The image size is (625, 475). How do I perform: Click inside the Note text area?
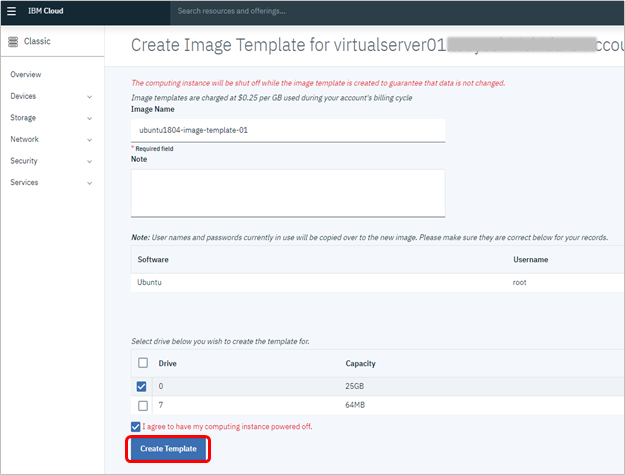[x=288, y=193]
